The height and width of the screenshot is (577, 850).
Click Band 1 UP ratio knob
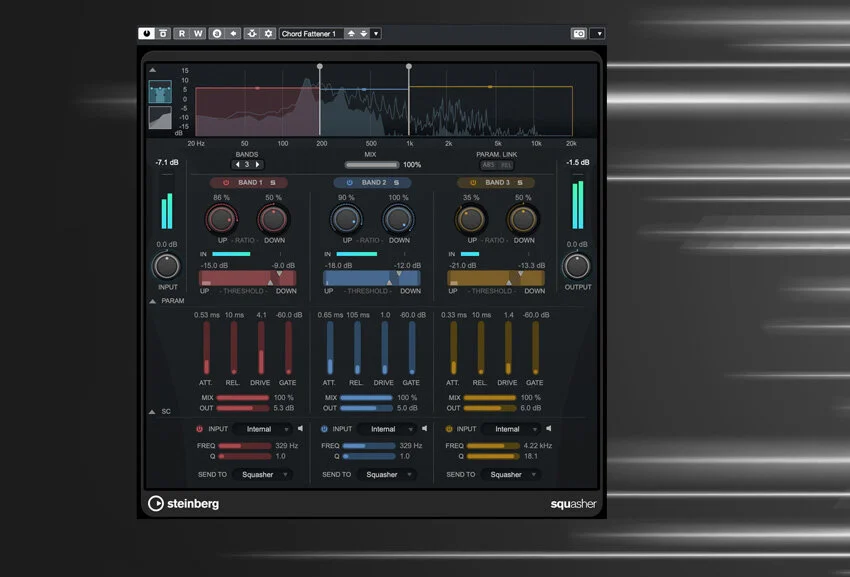click(x=221, y=219)
